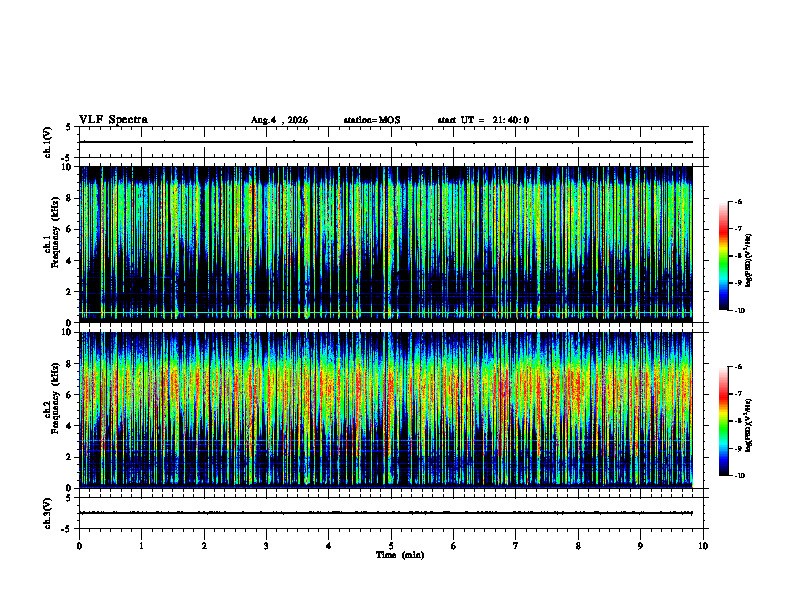Click the time axis tick label "5"
This screenshot has height=612, width=792.
[391, 546]
